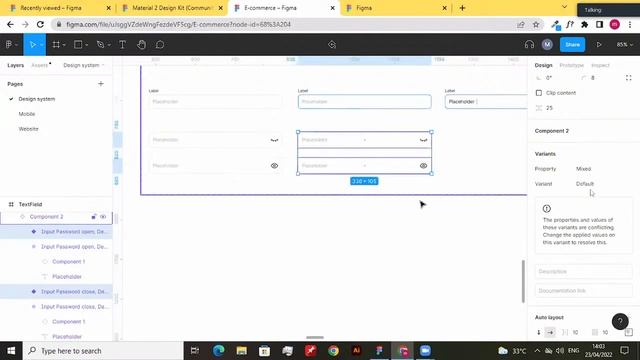
Task: Switch to the Design tab
Action: pyautogui.click(x=543, y=65)
